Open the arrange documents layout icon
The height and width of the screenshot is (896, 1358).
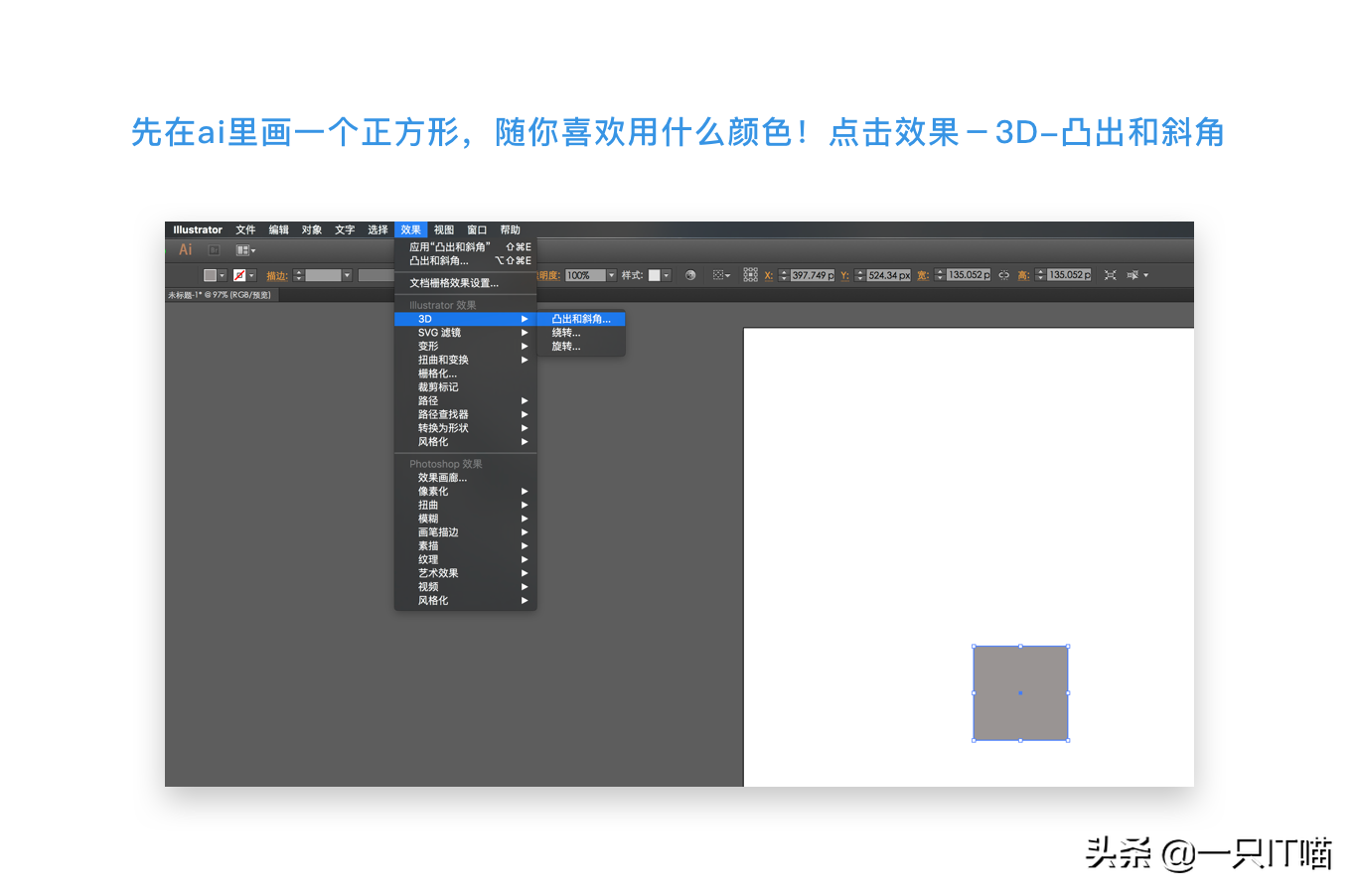click(244, 250)
